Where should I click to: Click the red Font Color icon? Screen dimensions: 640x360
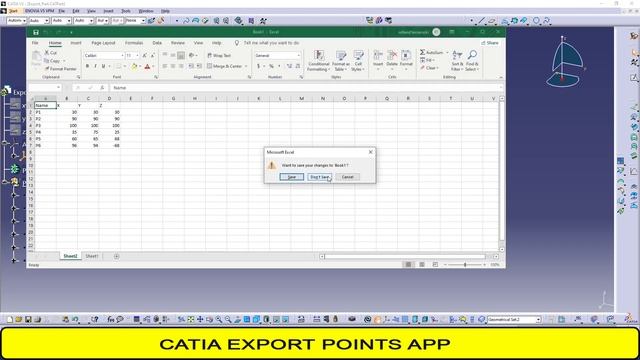click(x=147, y=66)
